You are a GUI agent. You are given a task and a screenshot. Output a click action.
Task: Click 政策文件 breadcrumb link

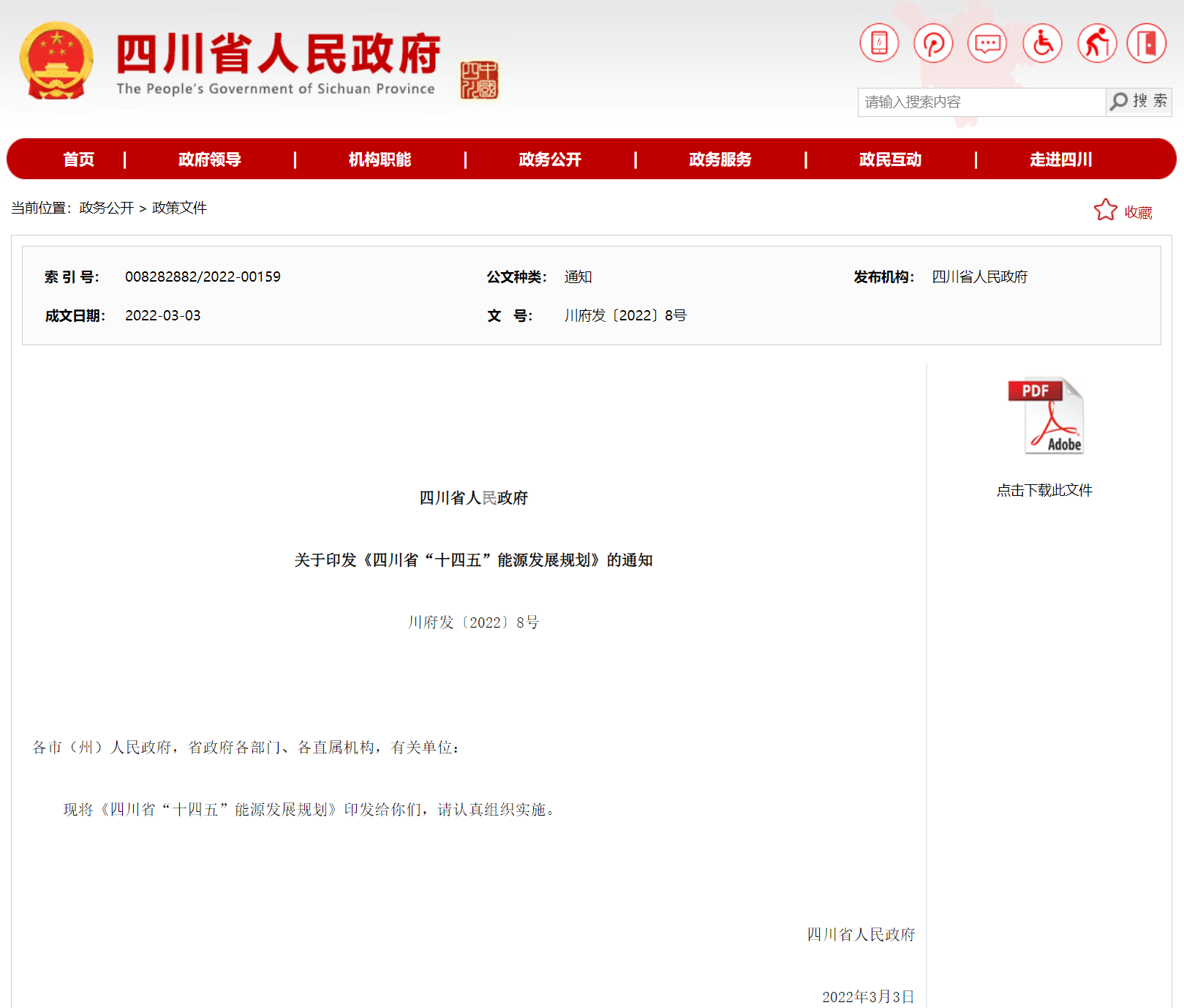coord(179,208)
